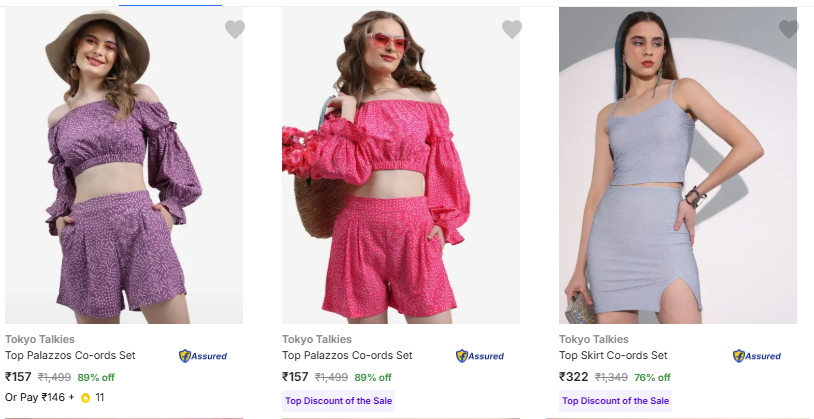Toggle wishlist heart on pink co-ords set
Screen dimensions: 814x419
pos(512,30)
